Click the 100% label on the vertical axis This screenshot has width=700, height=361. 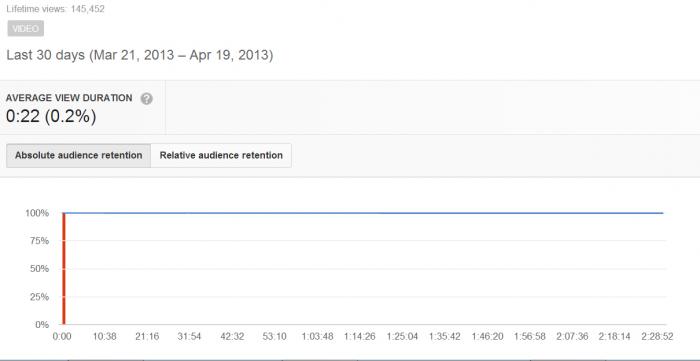point(38,213)
